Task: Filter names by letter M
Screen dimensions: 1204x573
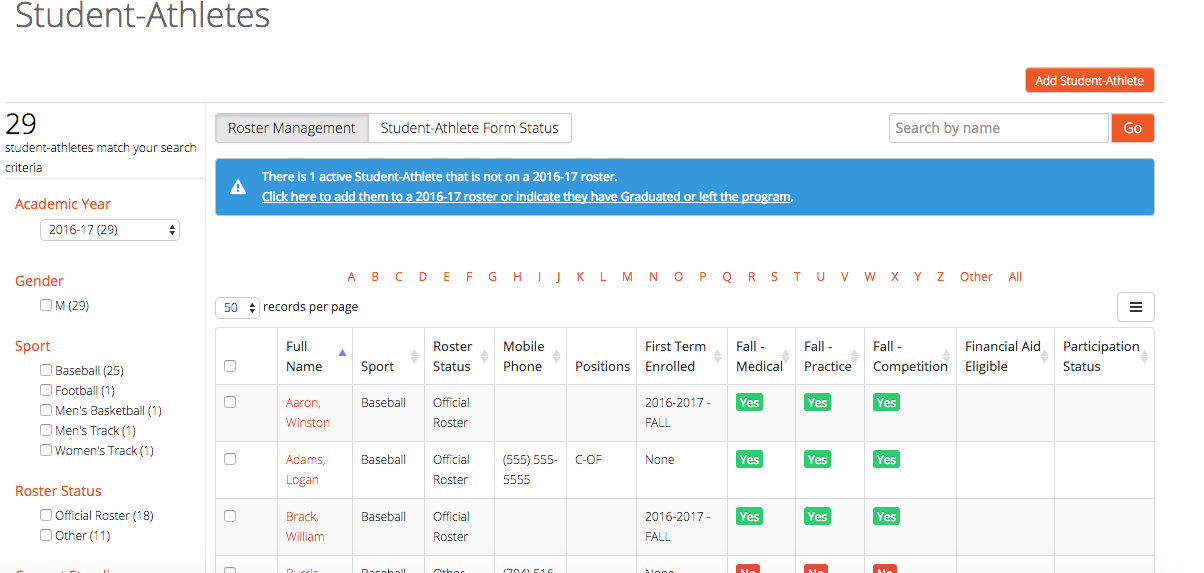Action: (627, 277)
